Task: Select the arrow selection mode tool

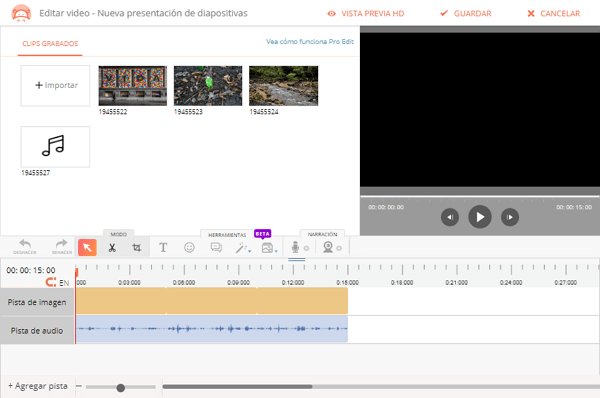Action: [87, 248]
